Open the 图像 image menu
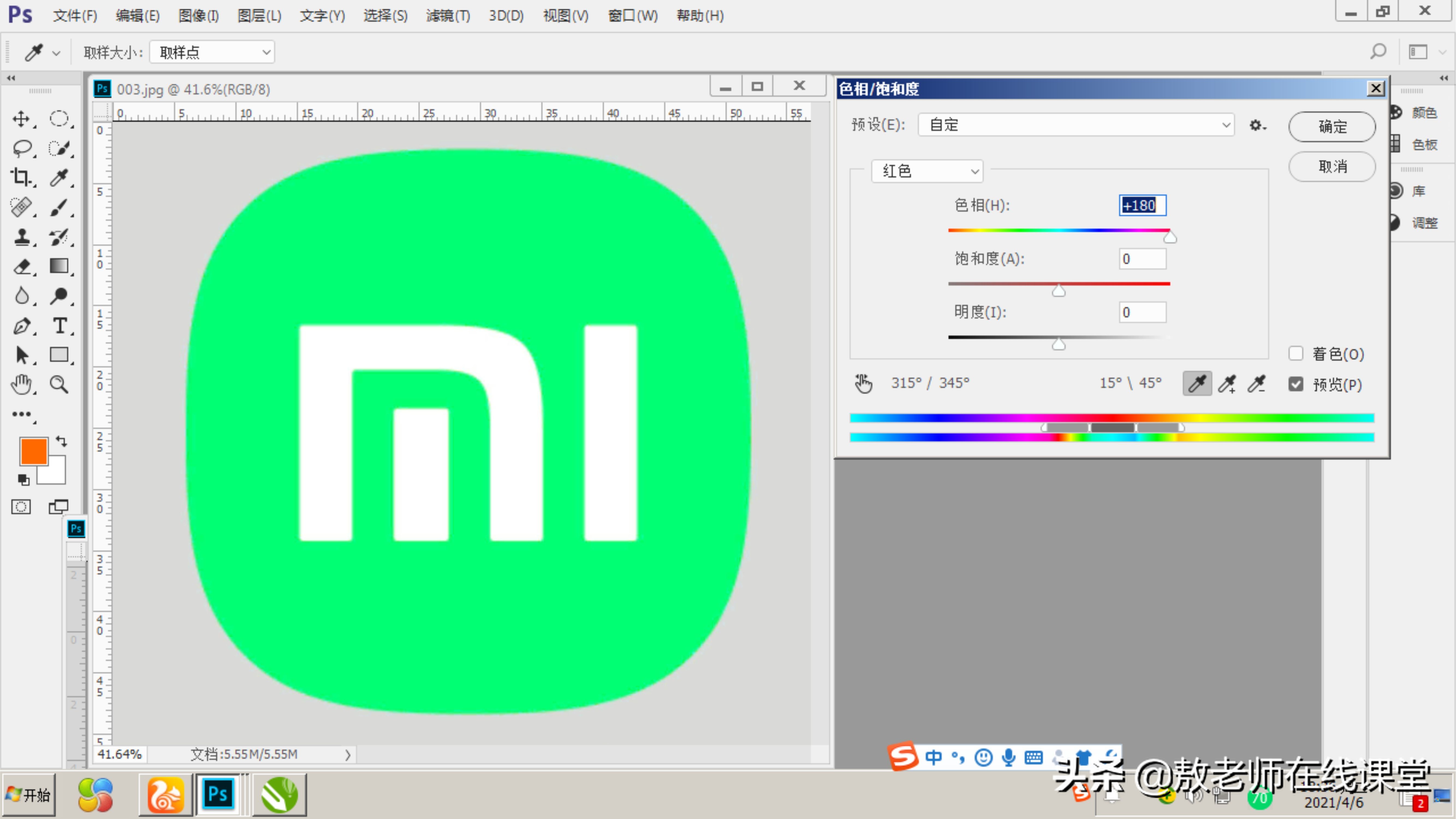 pos(198,15)
